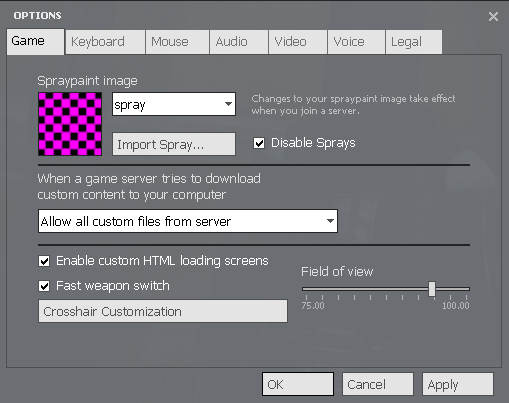Uncheck the Disable Sprays checkbox
Screen dimensions: 509x403
click(259, 143)
